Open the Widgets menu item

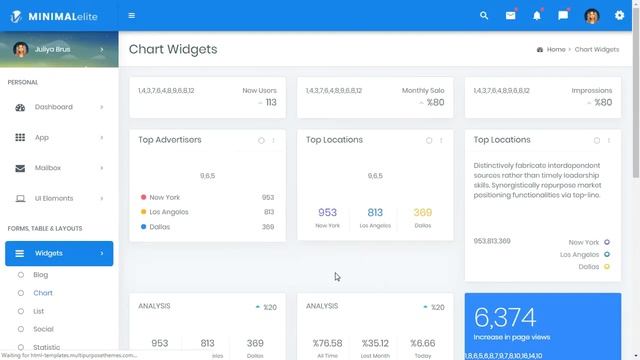[x=59, y=253]
